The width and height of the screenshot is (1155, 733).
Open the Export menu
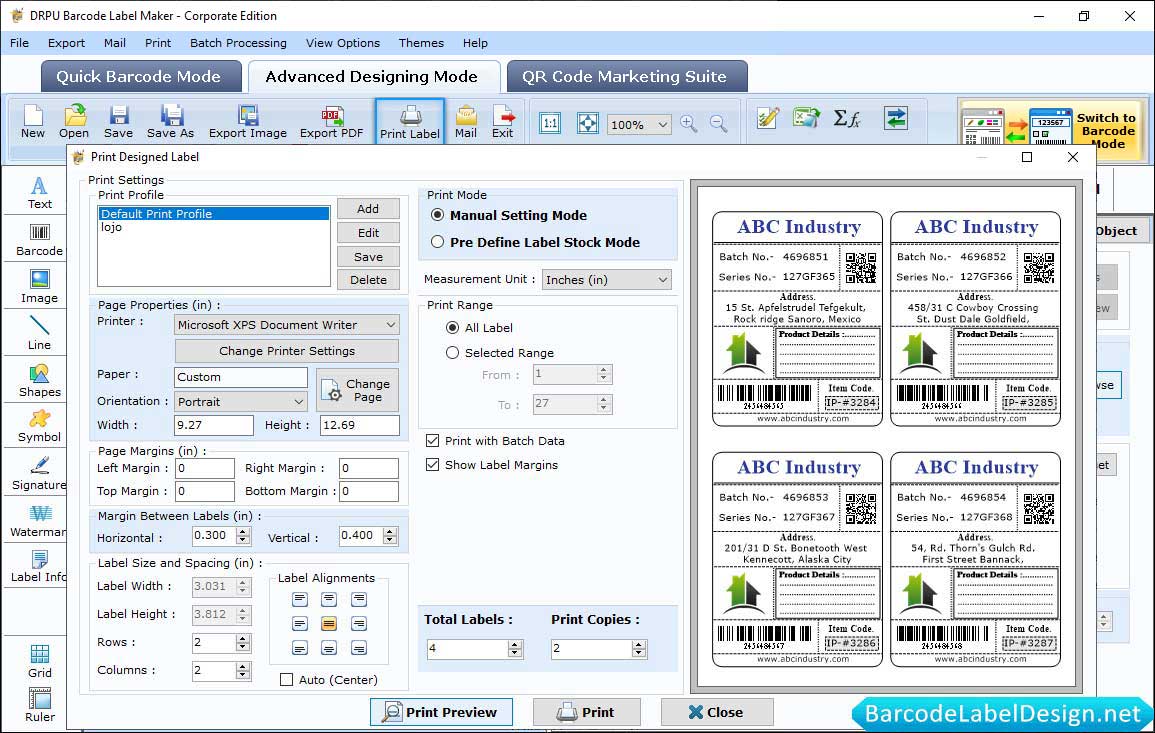(x=66, y=43)
